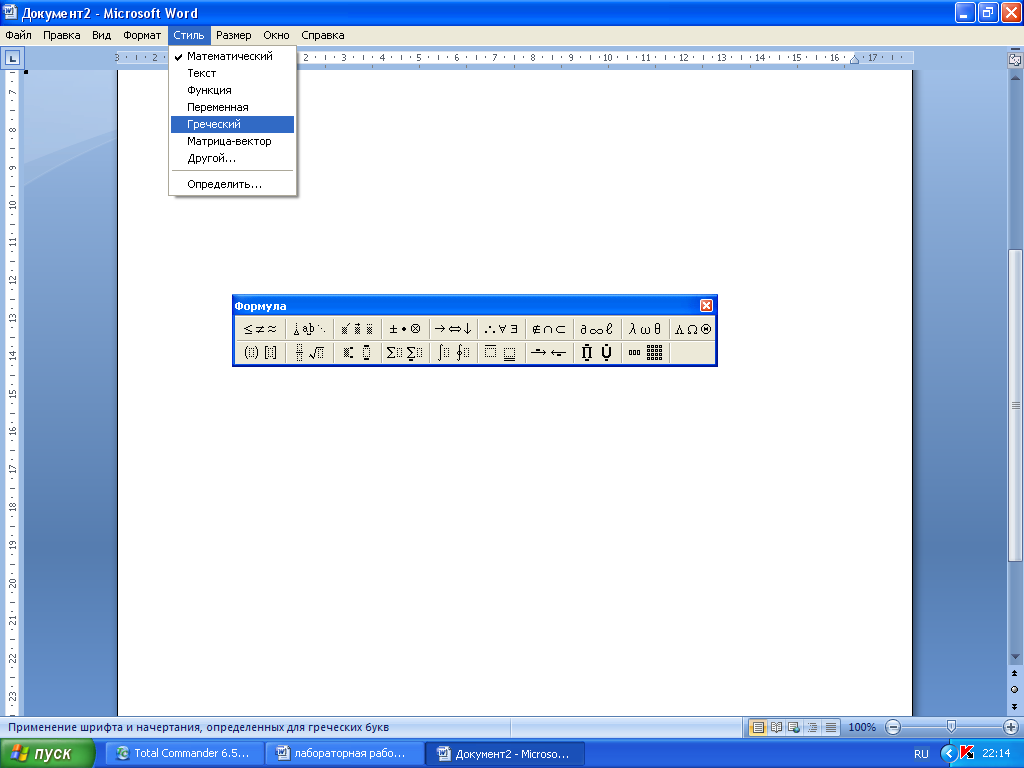Viewport: 1024px width, 768px height.
Task: Switch to Web Layout view
Action: pos(794,727)
